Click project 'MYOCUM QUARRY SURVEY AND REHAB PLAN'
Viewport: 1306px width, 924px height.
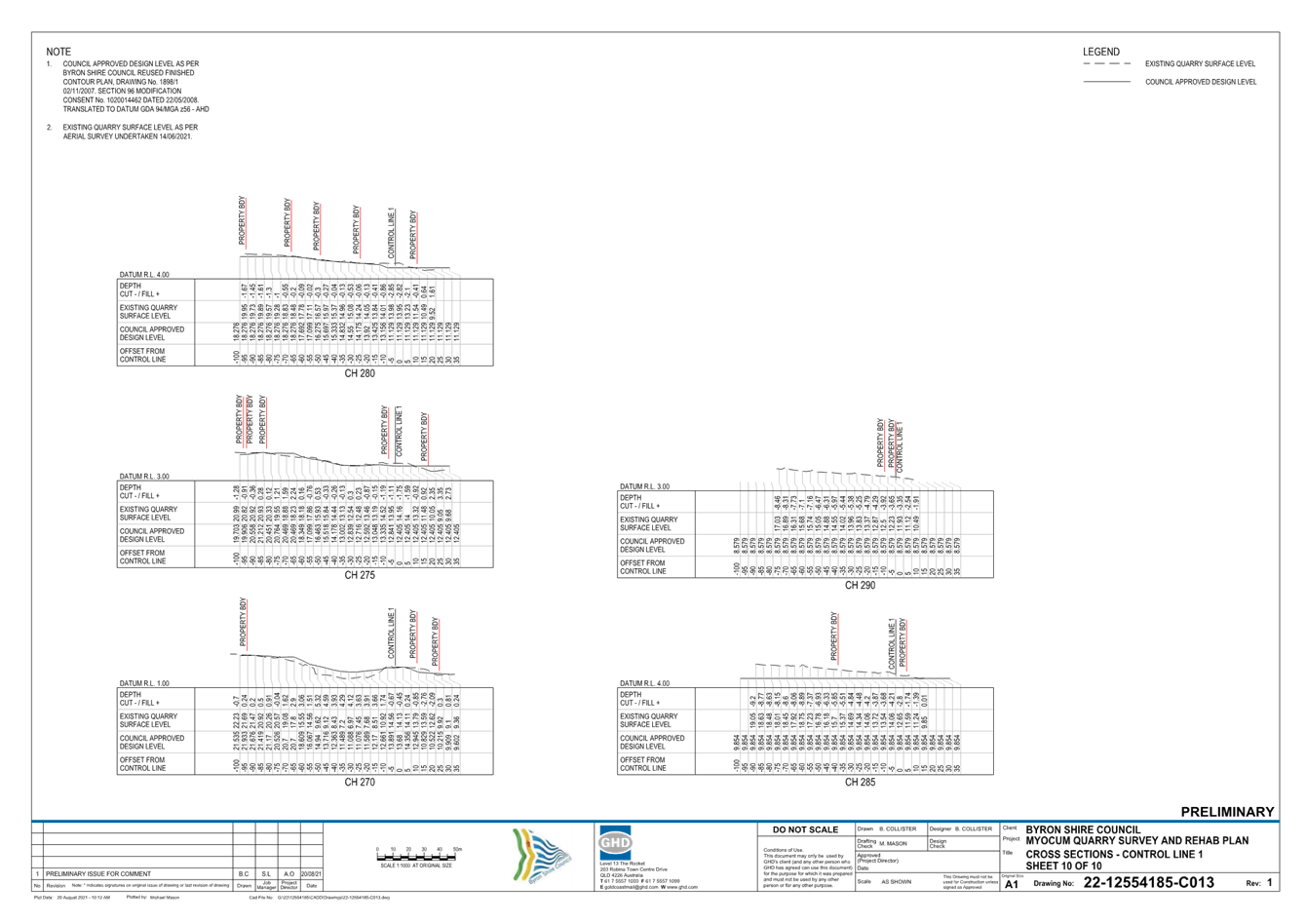coord(1137,840)
